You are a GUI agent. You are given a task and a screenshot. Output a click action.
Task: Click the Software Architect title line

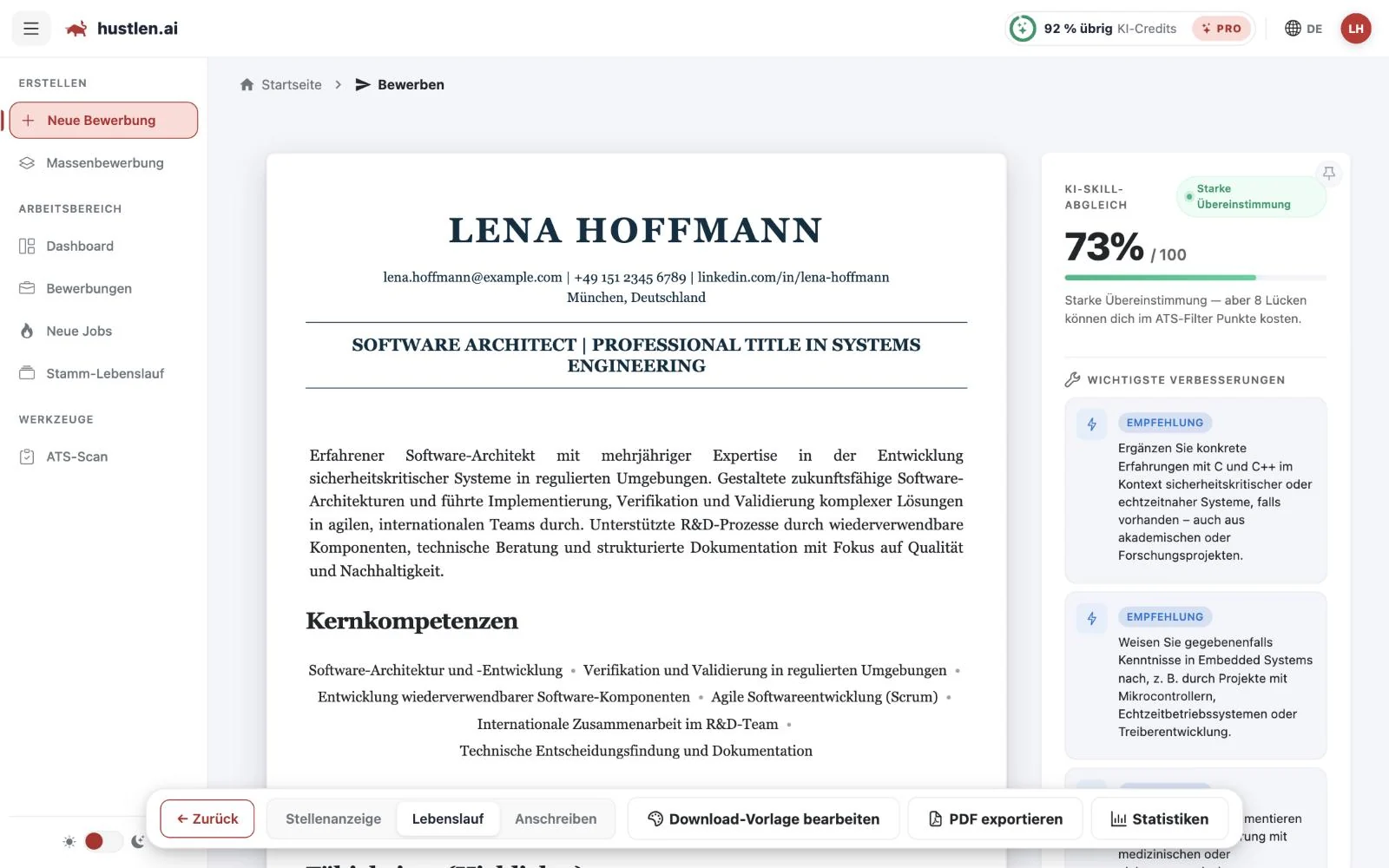(x=636, y=355)
